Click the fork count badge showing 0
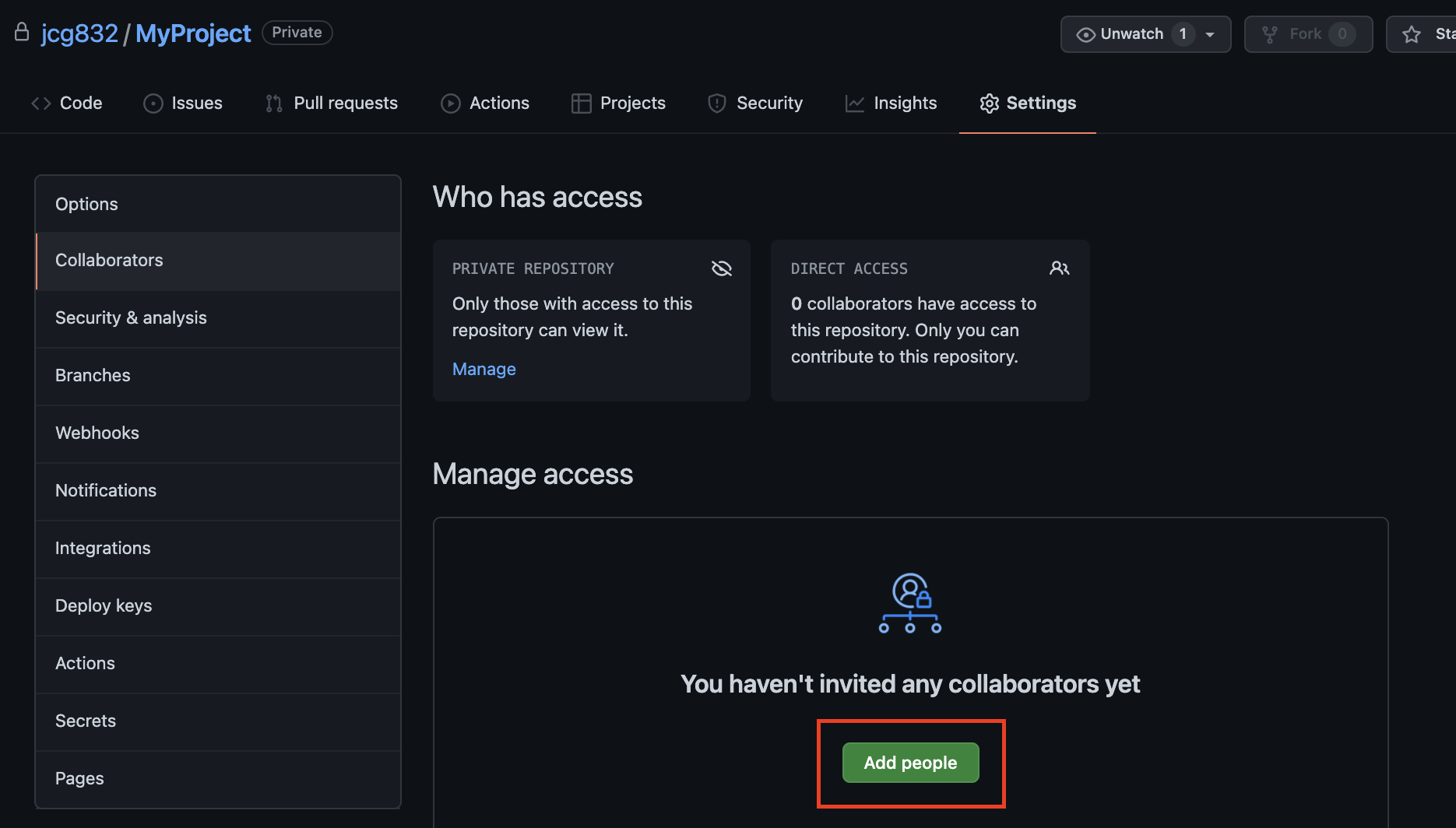1456x828 pixels. tap(1342, 34)
